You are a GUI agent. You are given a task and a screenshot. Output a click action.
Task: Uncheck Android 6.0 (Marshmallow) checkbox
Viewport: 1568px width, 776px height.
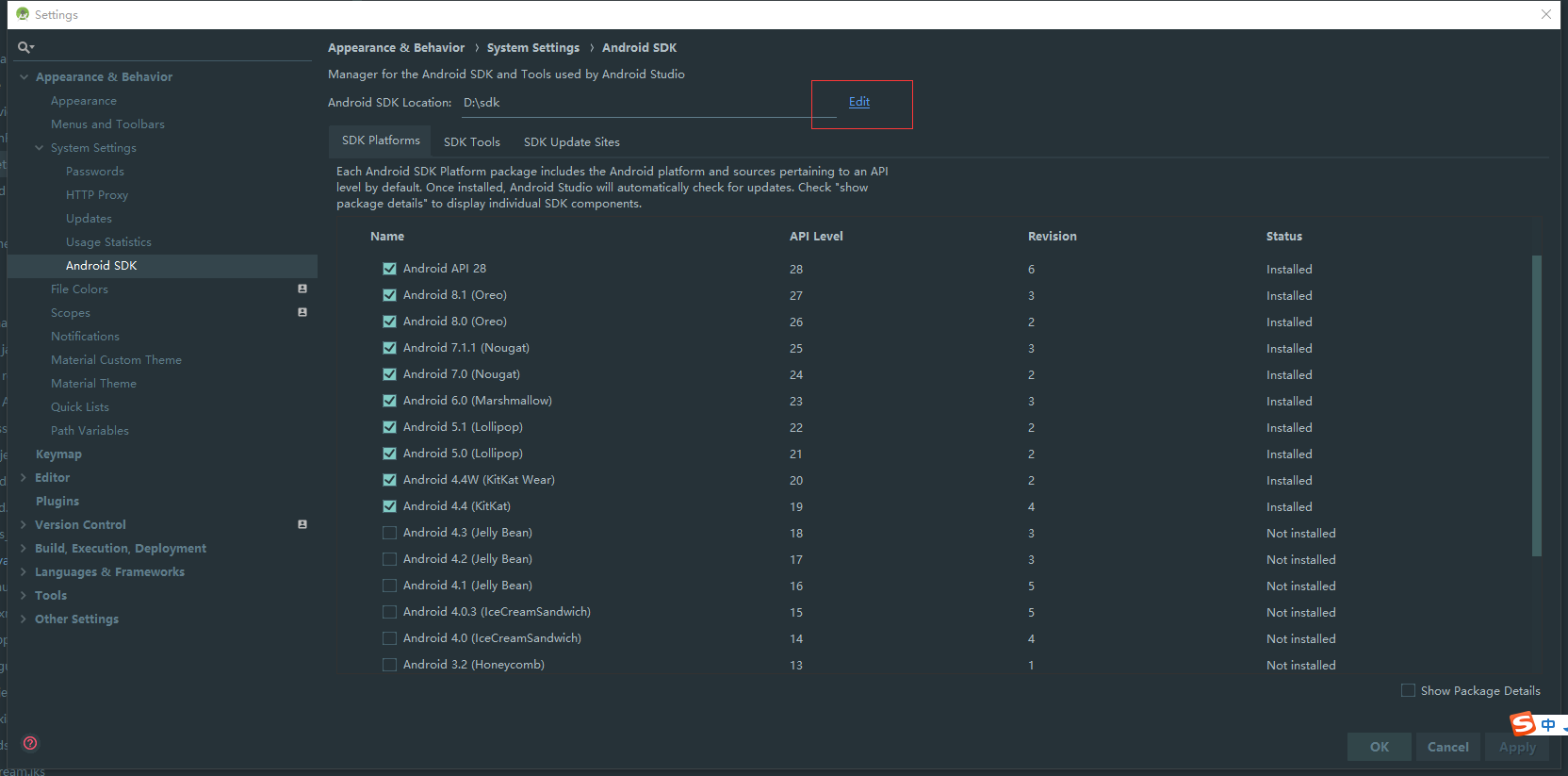[x=389, y=401]
